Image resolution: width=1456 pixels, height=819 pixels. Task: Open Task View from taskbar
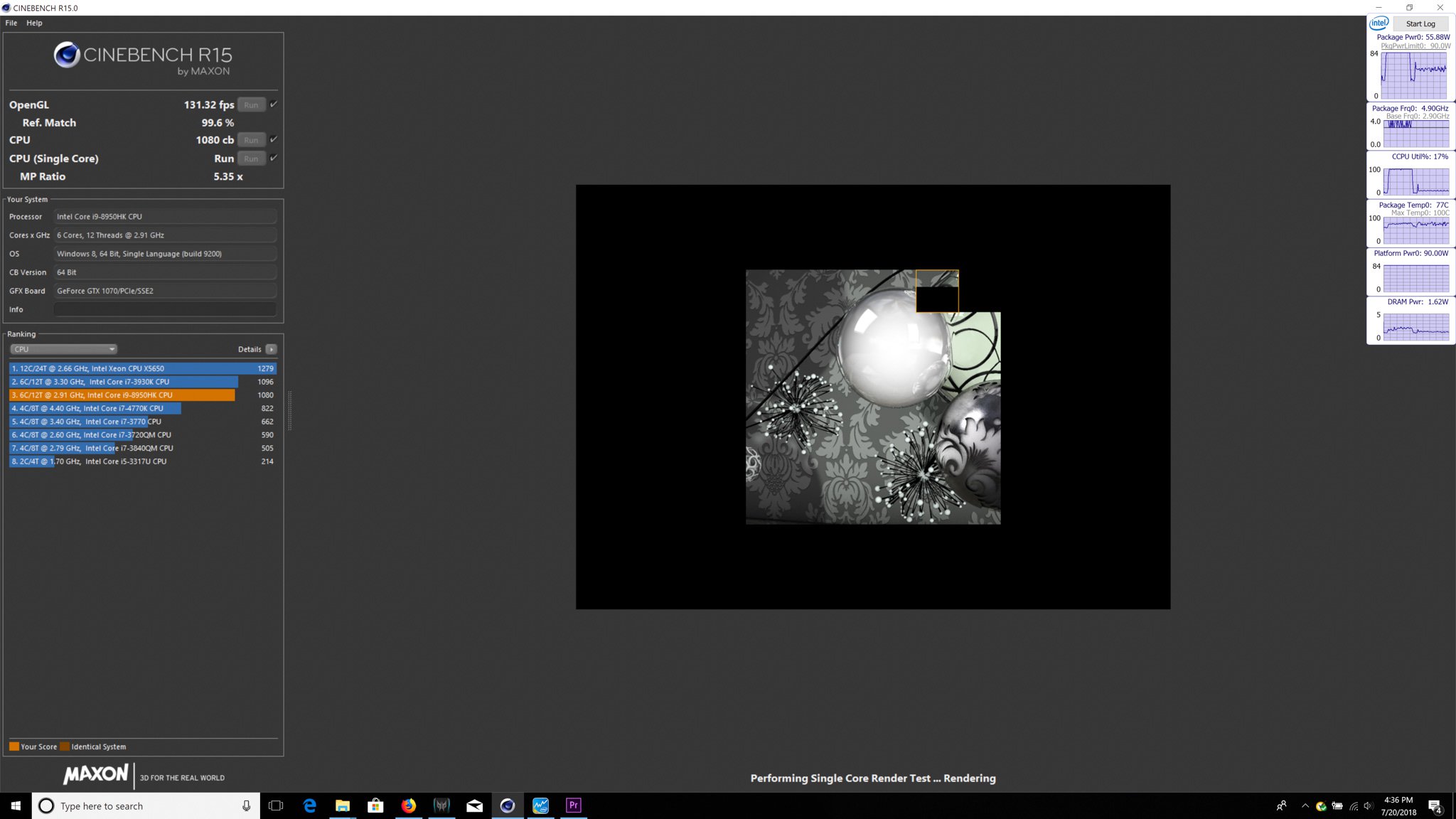[276, 805]
